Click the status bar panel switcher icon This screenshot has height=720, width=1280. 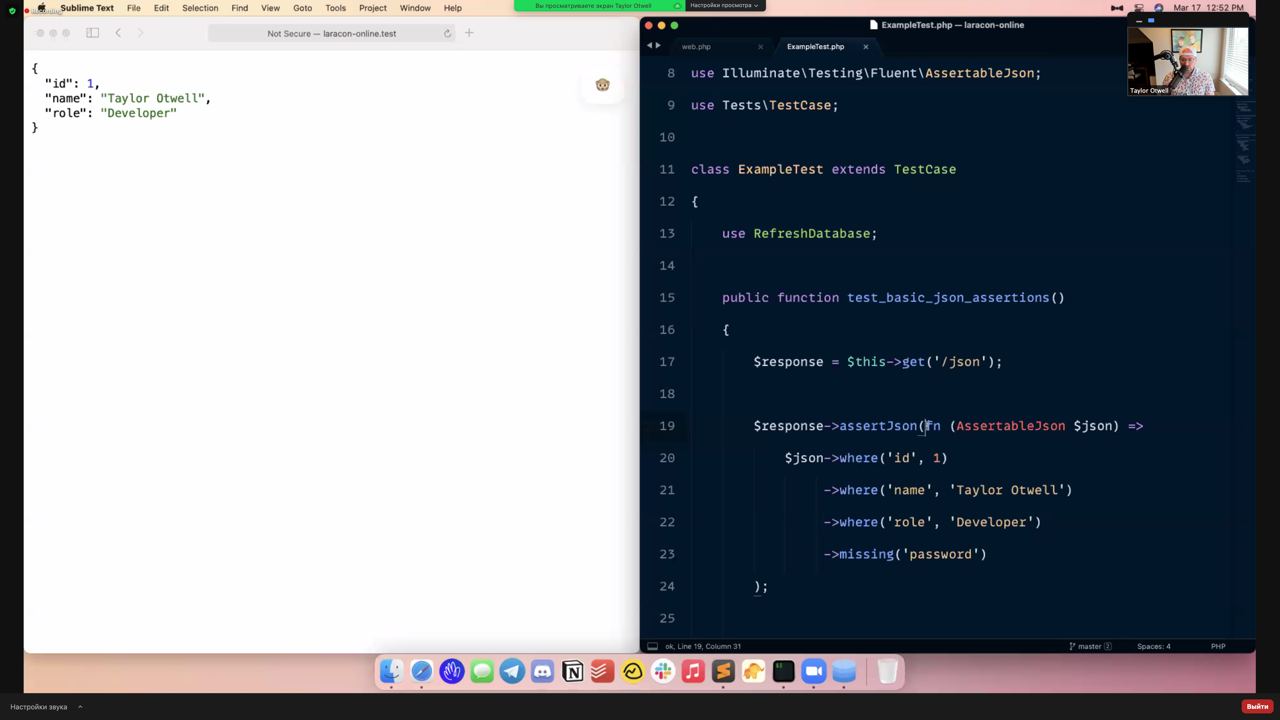click(652, 646)
